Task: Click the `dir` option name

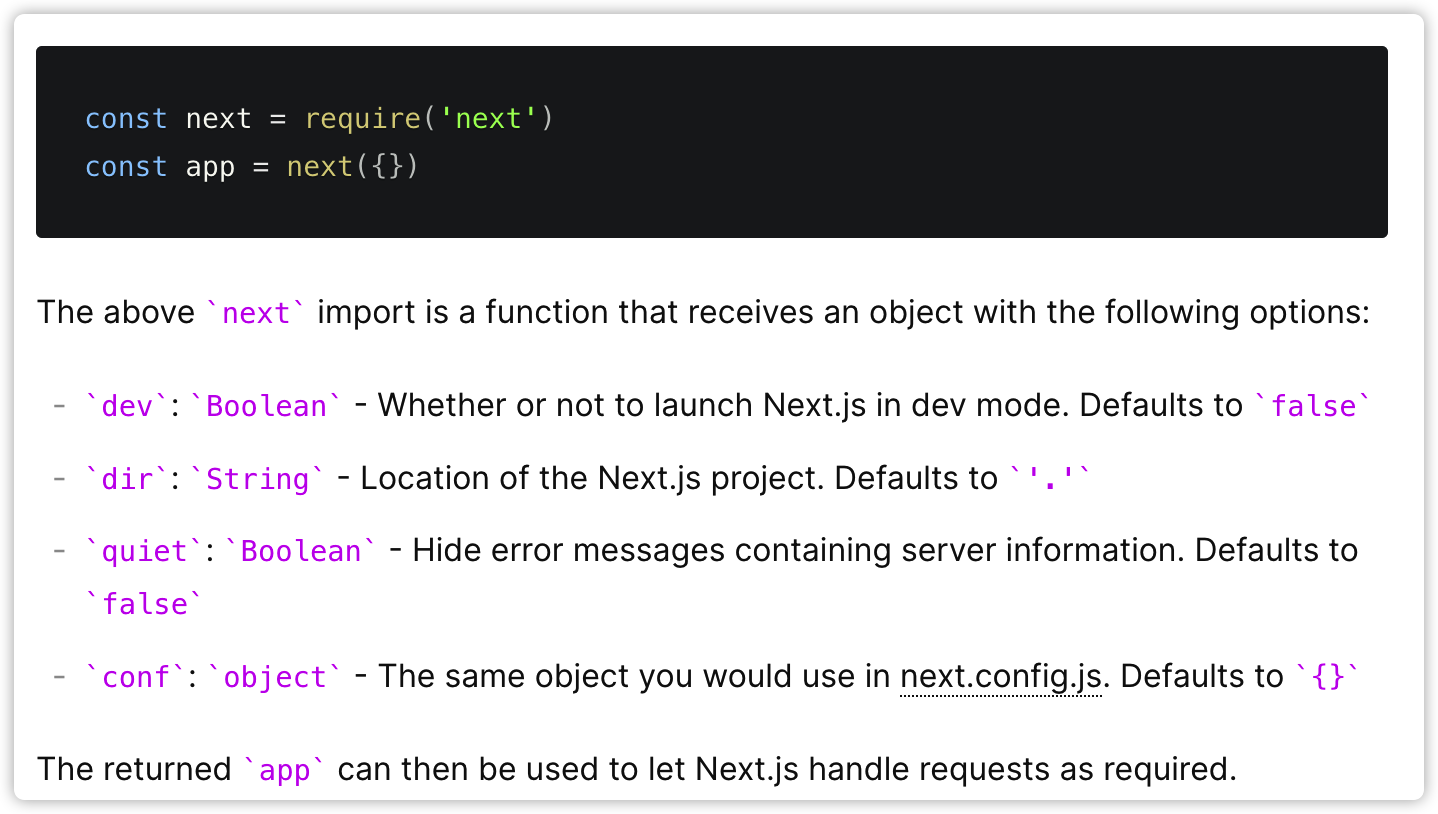Action: coord(126,479)
